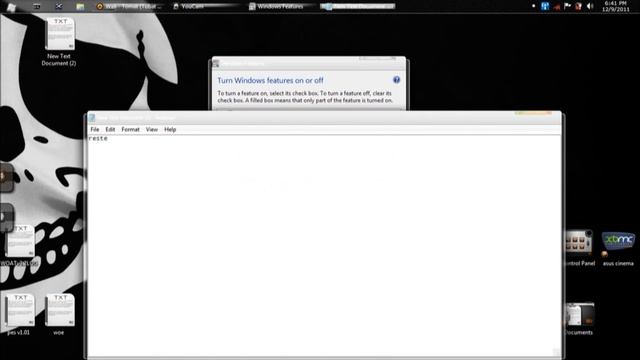This screenshot has height=360, width=640.
Task: Open the Start menu orb
Action: click(11, 7)
